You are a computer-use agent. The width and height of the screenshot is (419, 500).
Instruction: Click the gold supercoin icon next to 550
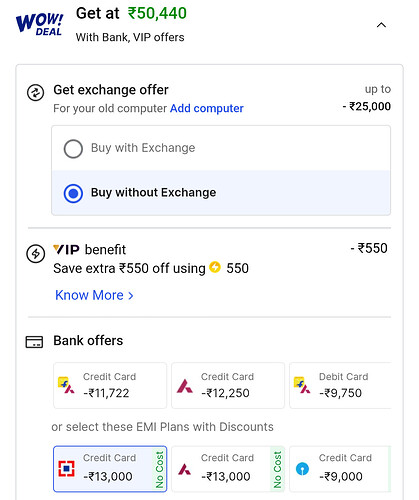[215, 267]
